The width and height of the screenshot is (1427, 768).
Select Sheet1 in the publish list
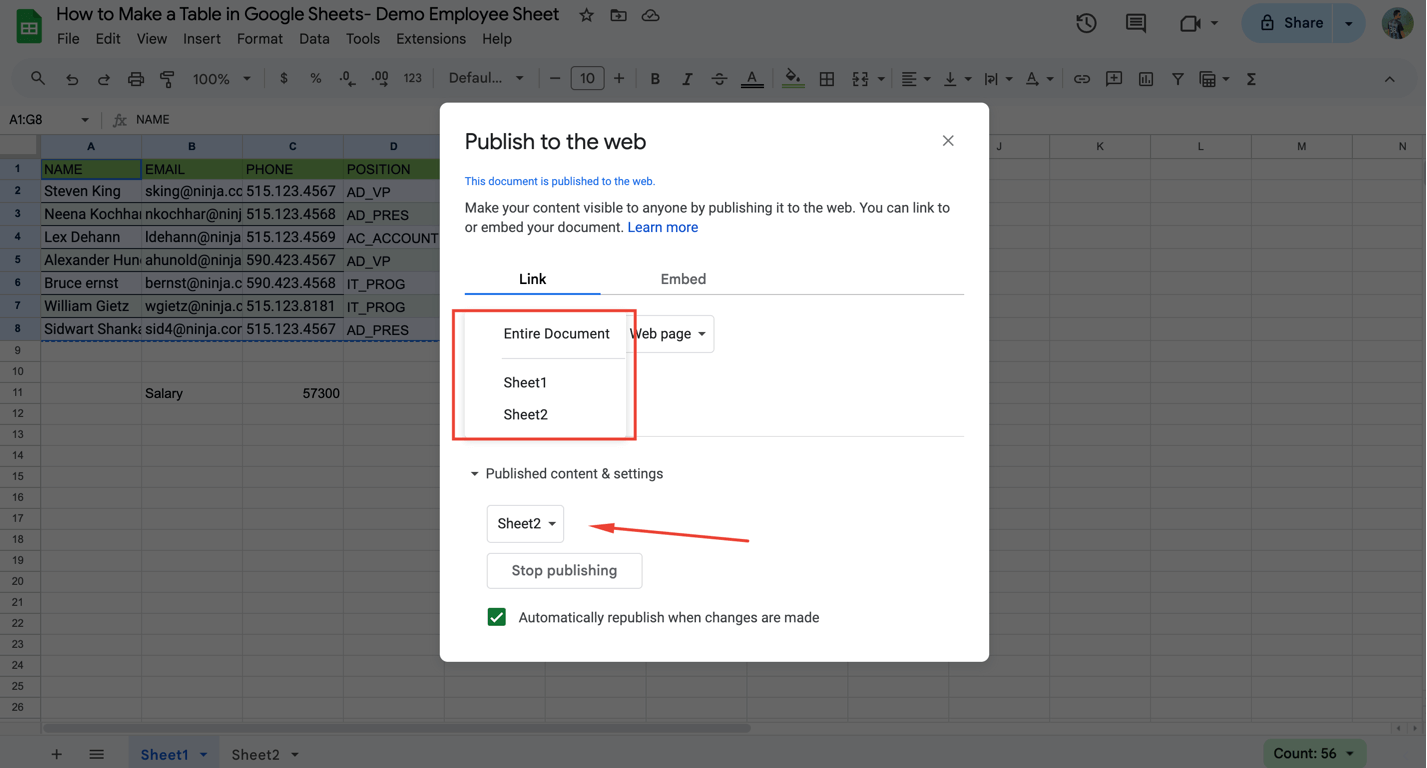(525, 383)
